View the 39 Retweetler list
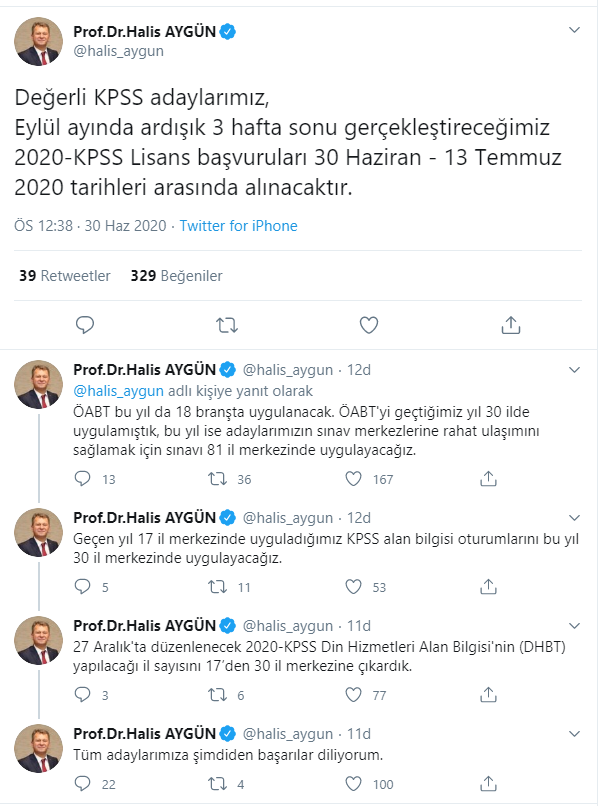Viewport: 602px width, 806px height. pyautogui.click(x=65, y=276)
